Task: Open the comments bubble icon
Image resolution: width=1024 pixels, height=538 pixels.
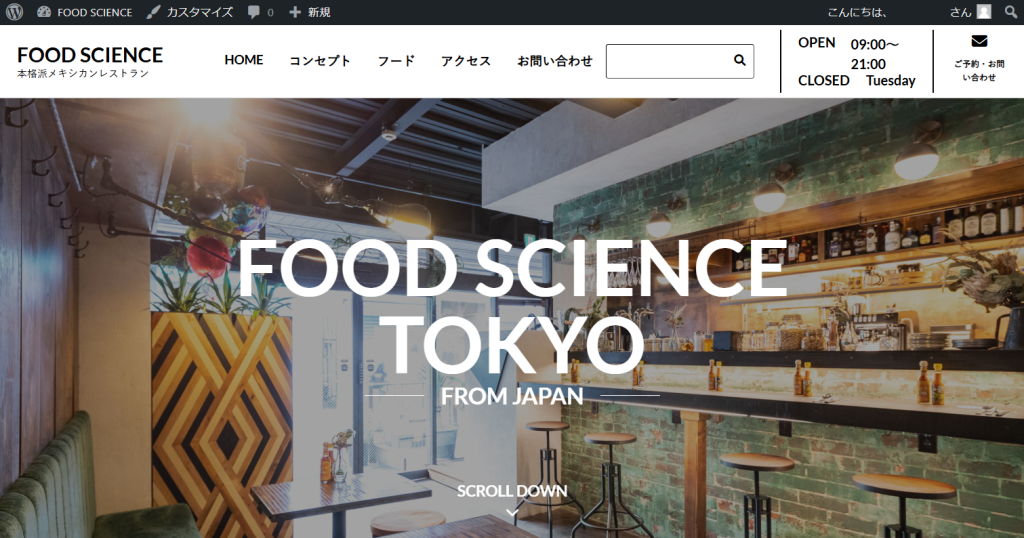Action: (253, 12)
